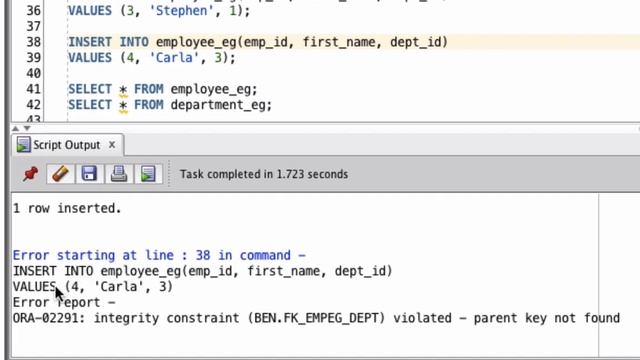Screen dimensions: 640x360
Task: Run the script from output toolbar
Action: click(x=148, y=174)
